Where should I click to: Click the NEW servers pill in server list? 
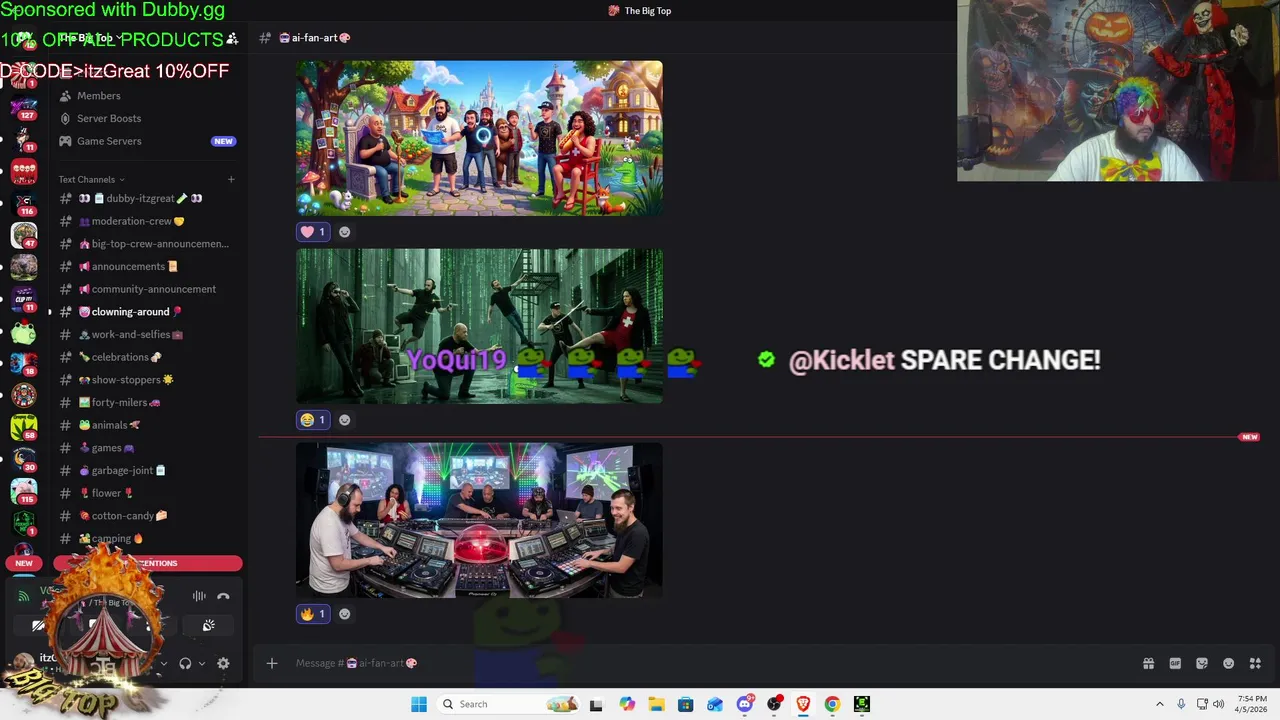point(24,563)
